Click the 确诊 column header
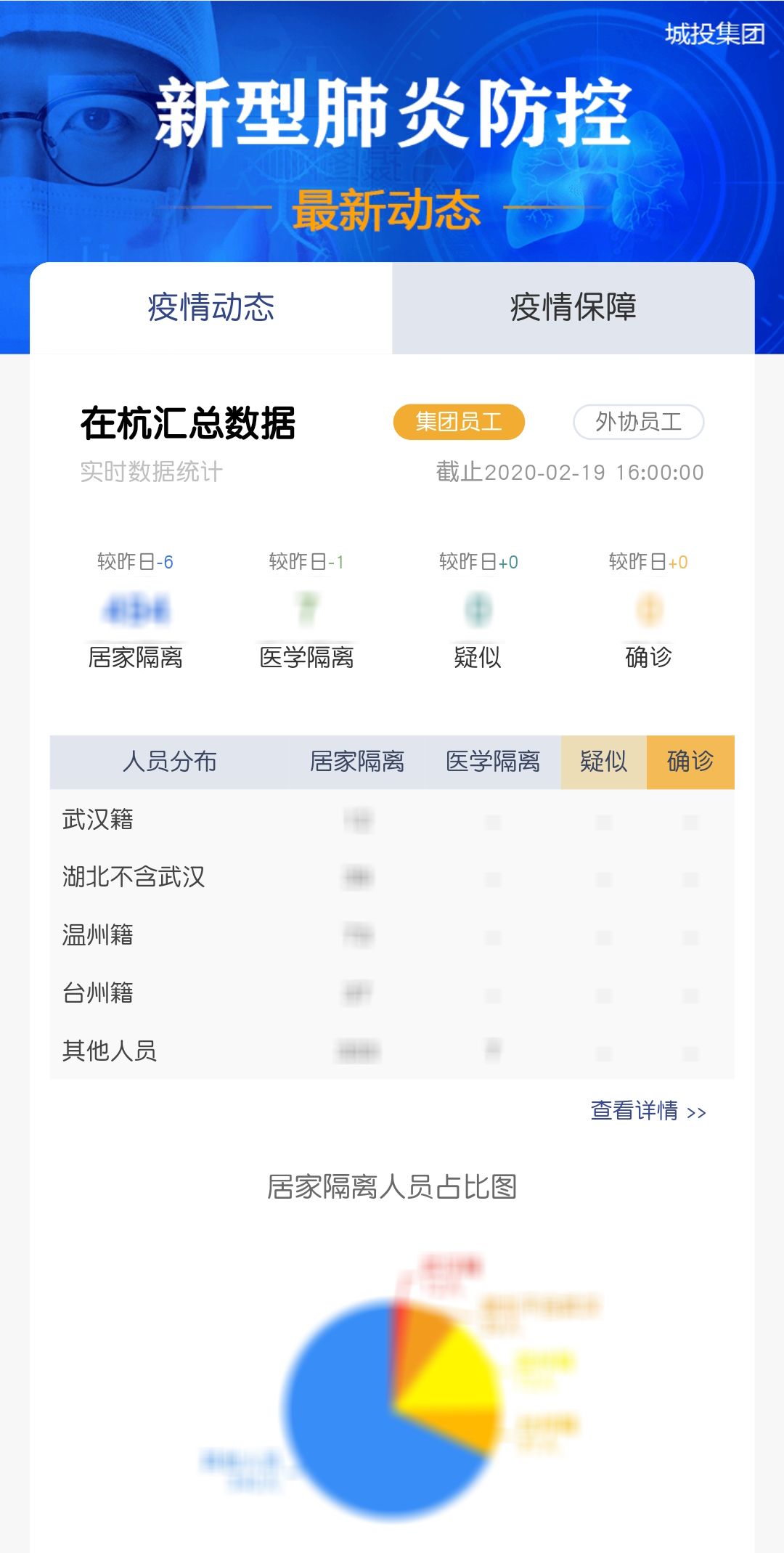The width and height of the screenshot is (784, 1553). pyautogui.click(x=690, y=762)
